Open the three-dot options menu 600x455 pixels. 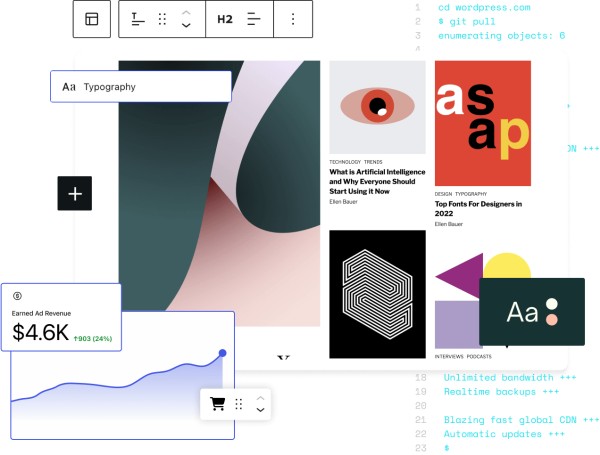[292, 19]
